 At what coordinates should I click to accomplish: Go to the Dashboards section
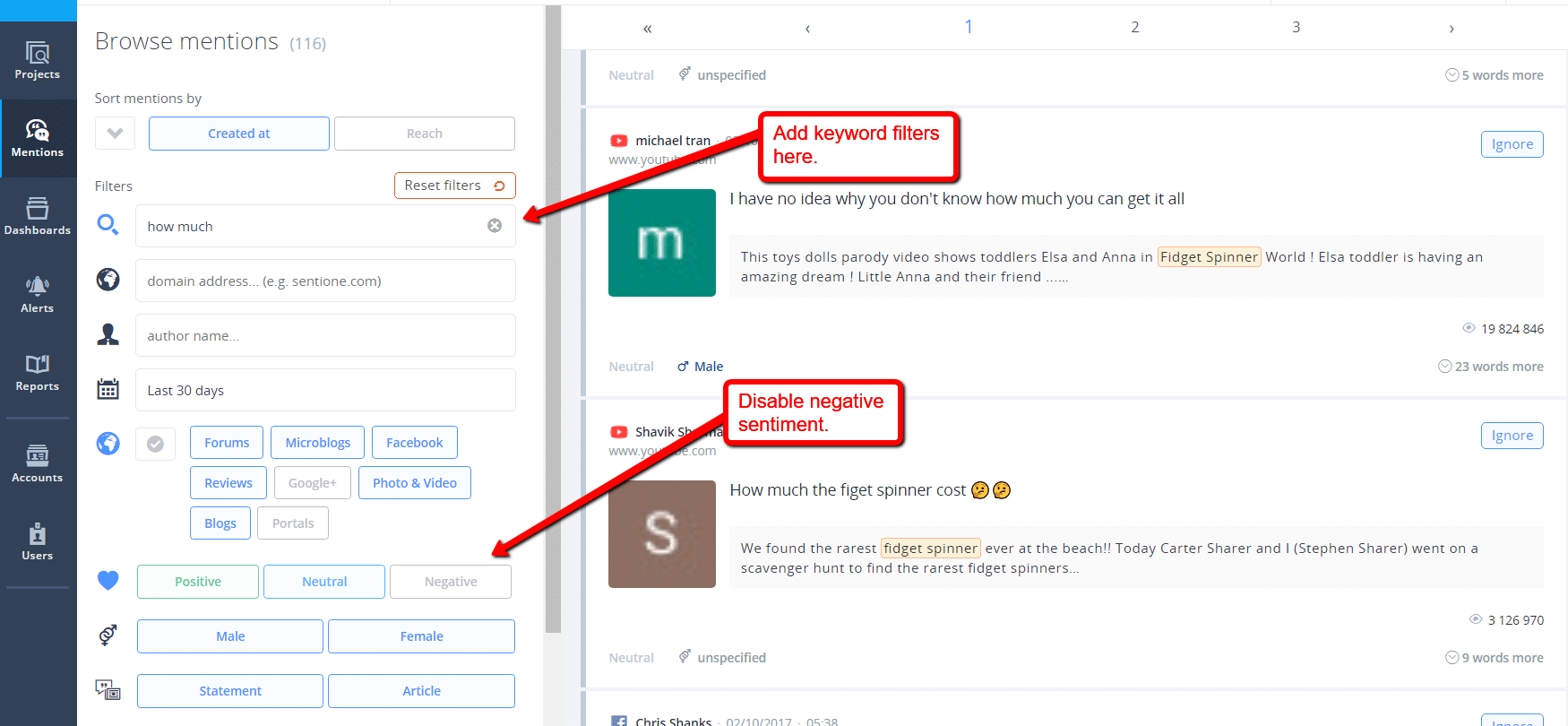click(x=38, y=216)
